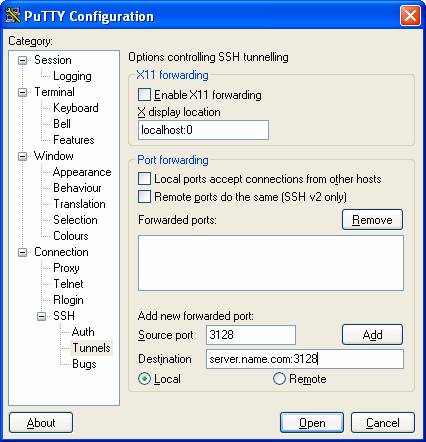Open the SSH session

[312, 423]
